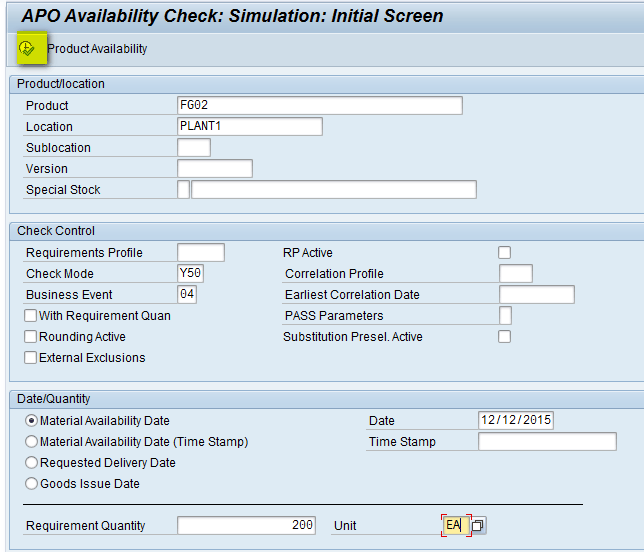644x552 pixels.
Task: Click the Product Availability check icon
Action: pyautogui.click(x=27, y=48)
